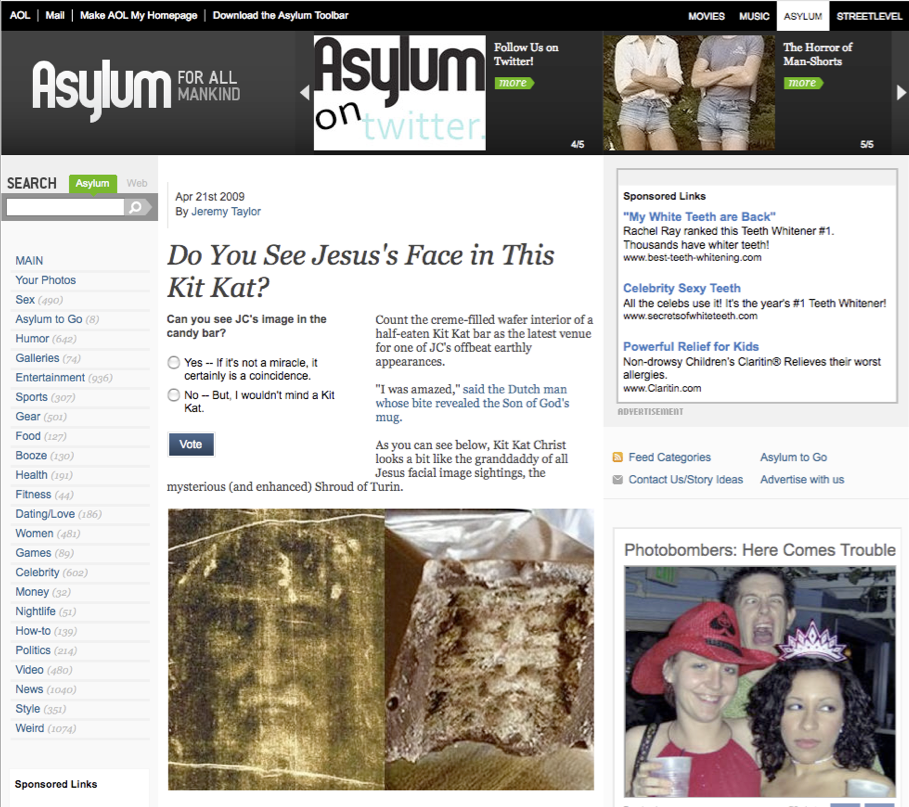Image resolution: width=909 pixels, height=807 pixels.
Task: Open the Photobombers photo thumbnail
Action: pos(759,681)
